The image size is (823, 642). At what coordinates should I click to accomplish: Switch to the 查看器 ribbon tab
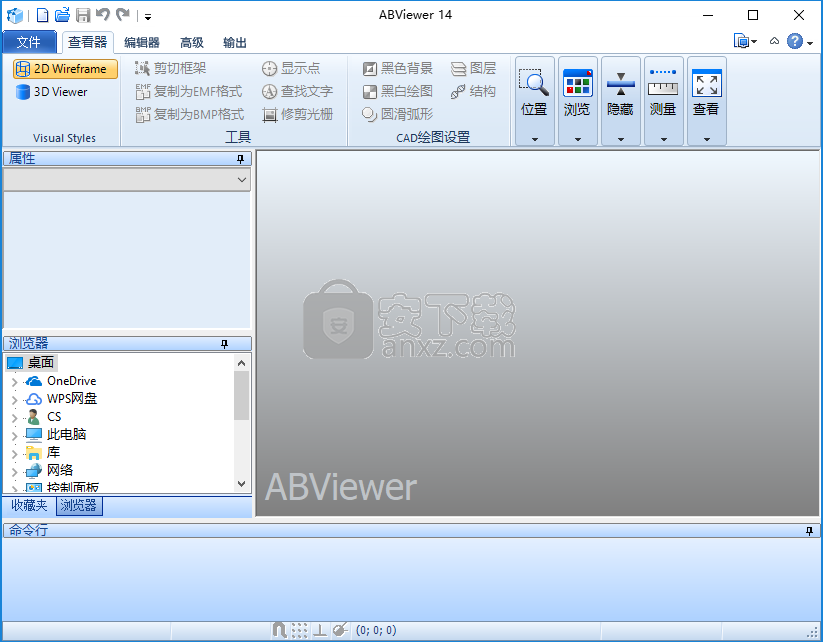click(x=88, y=42)
